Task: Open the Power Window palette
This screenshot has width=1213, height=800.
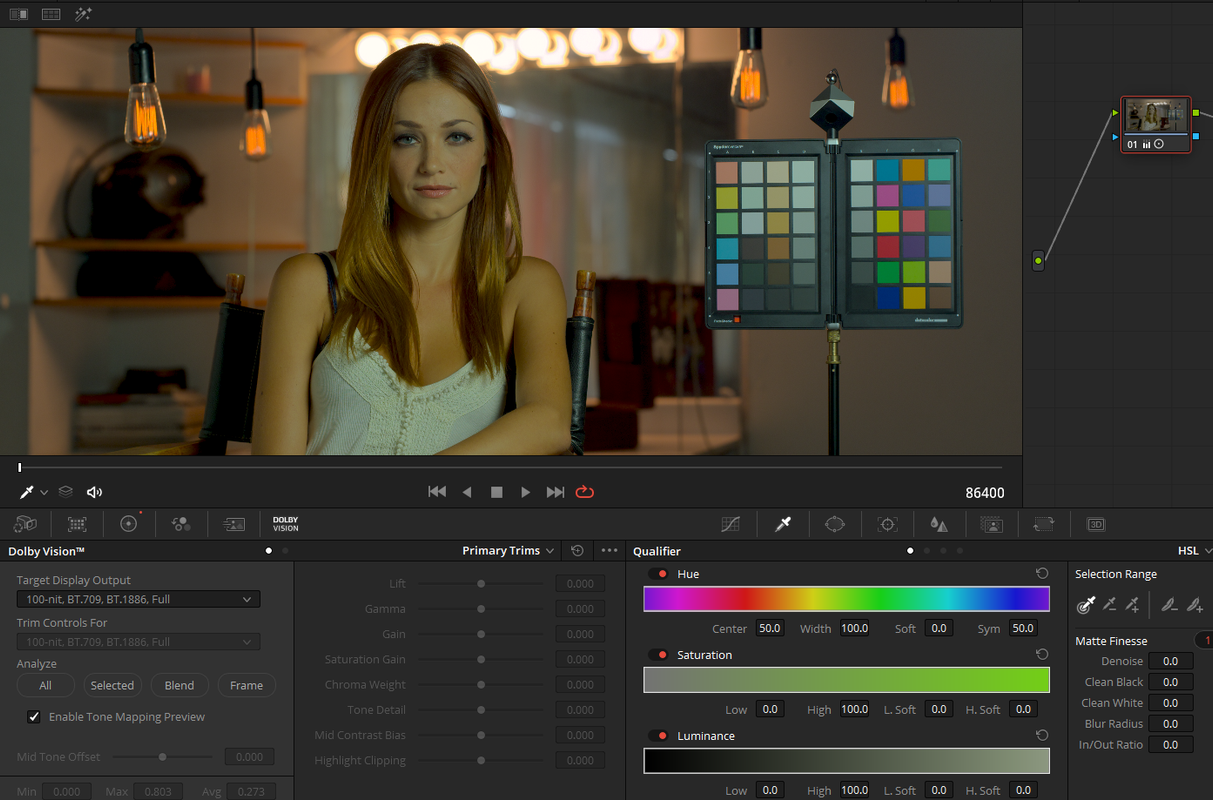Action: point(835,524)
